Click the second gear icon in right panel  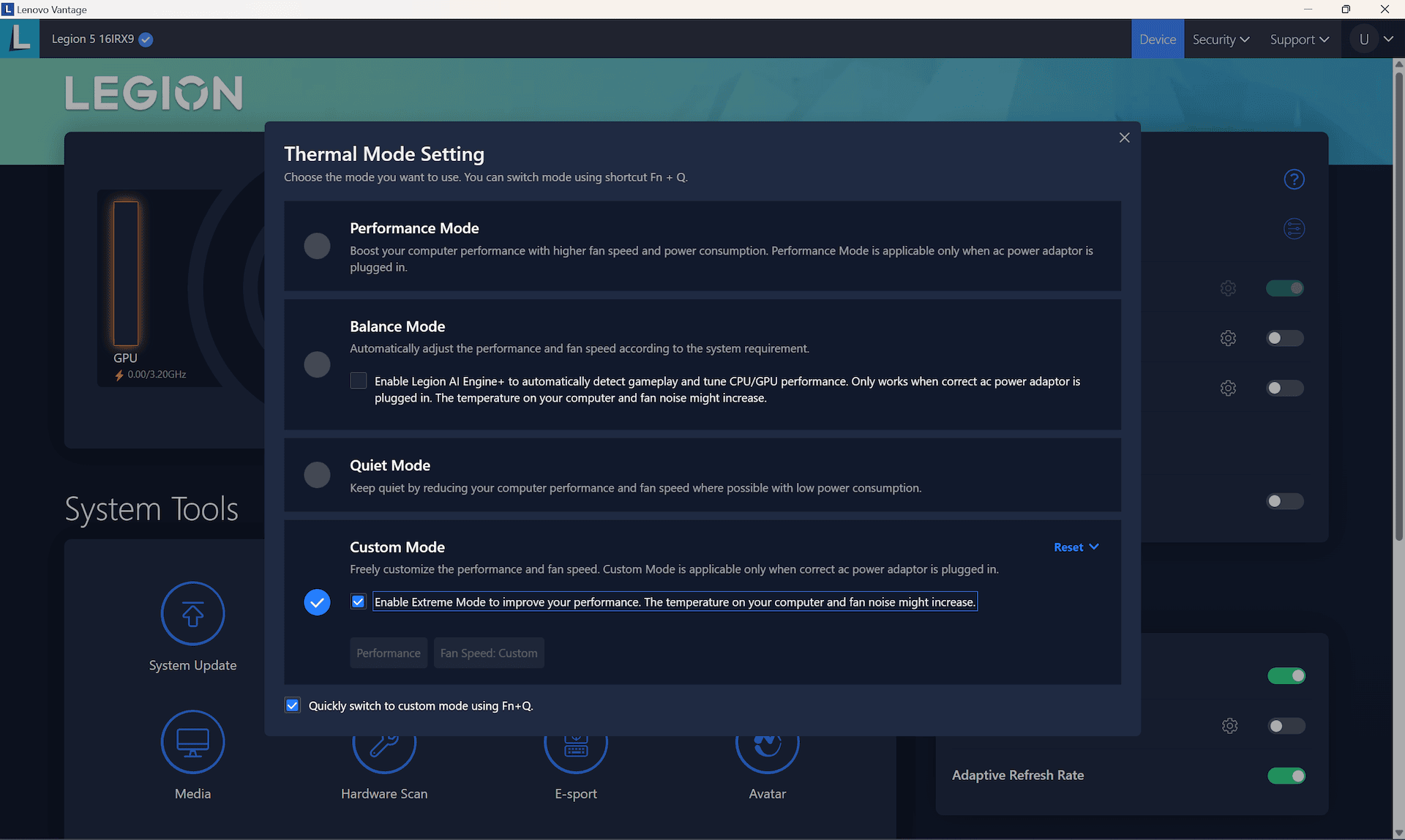(x=1228, y=338)
